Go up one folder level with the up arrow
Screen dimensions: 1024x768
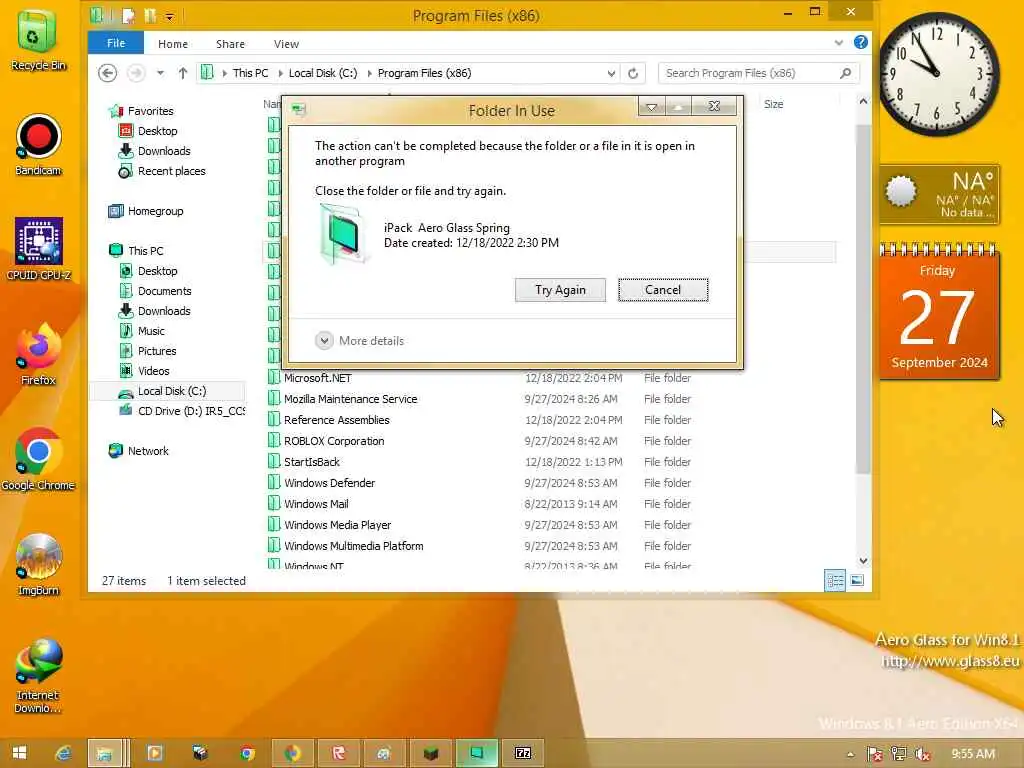tap(183, 73)
